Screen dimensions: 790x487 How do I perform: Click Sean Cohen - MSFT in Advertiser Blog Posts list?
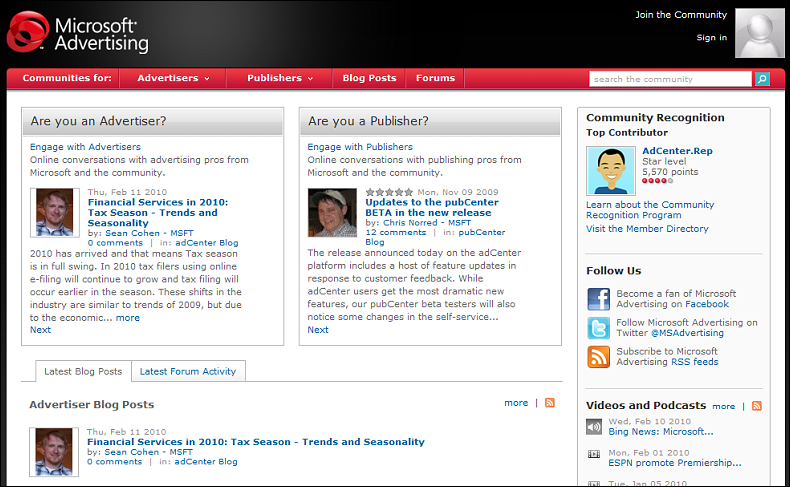pos(149,452)
